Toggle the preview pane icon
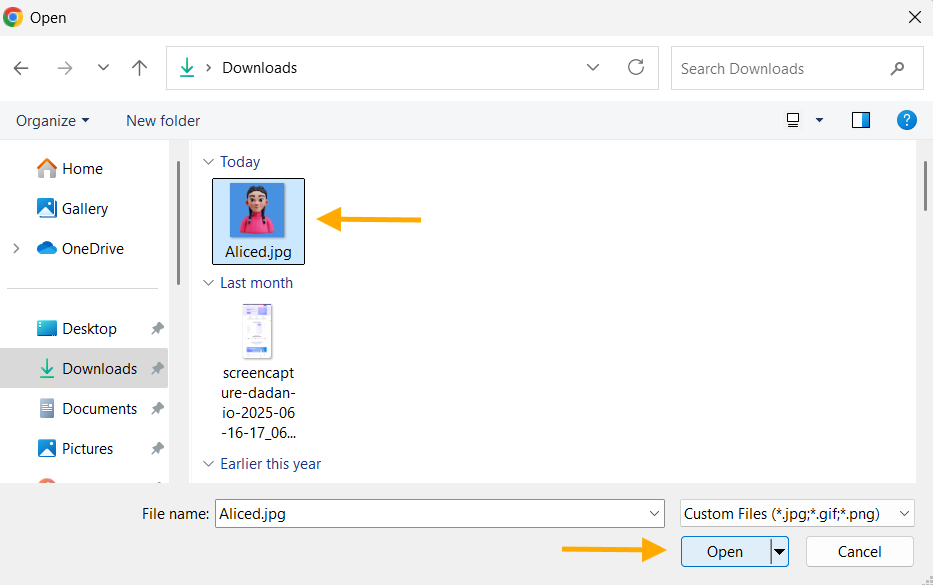The image size is (933, 585). pyautogui.click(x=860, y=120)
